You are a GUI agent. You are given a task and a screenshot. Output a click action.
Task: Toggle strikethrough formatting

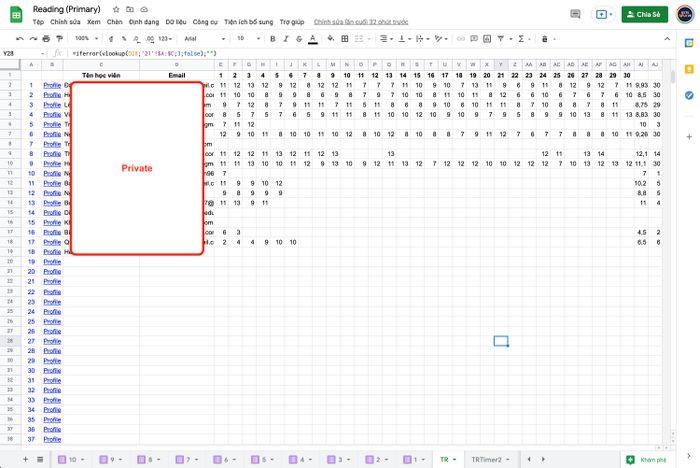click(x=298, y=39)
